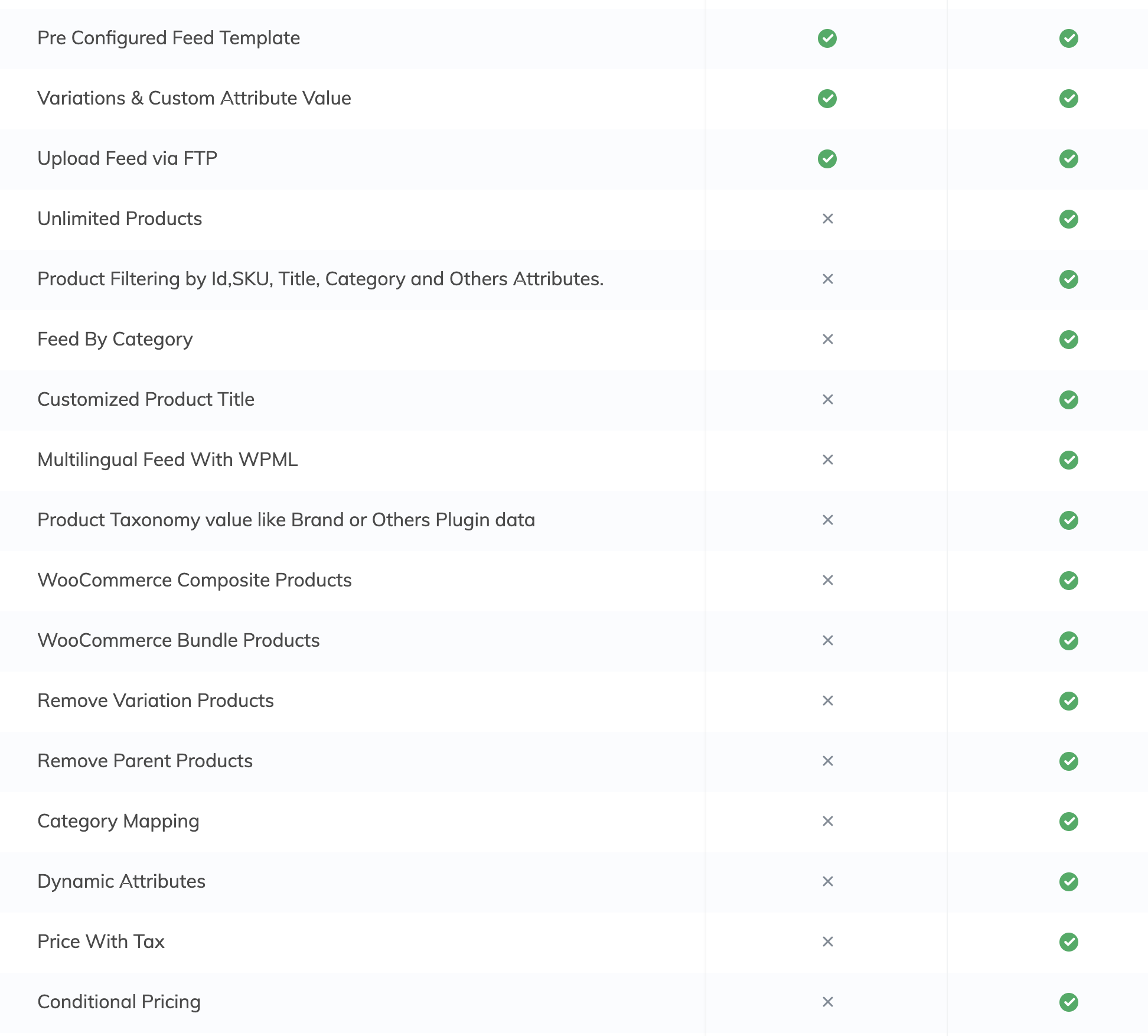This screenshot has height=1036, width=1148.
Task: Click the Product Filtering feature label
Action: tap(319, 279)
